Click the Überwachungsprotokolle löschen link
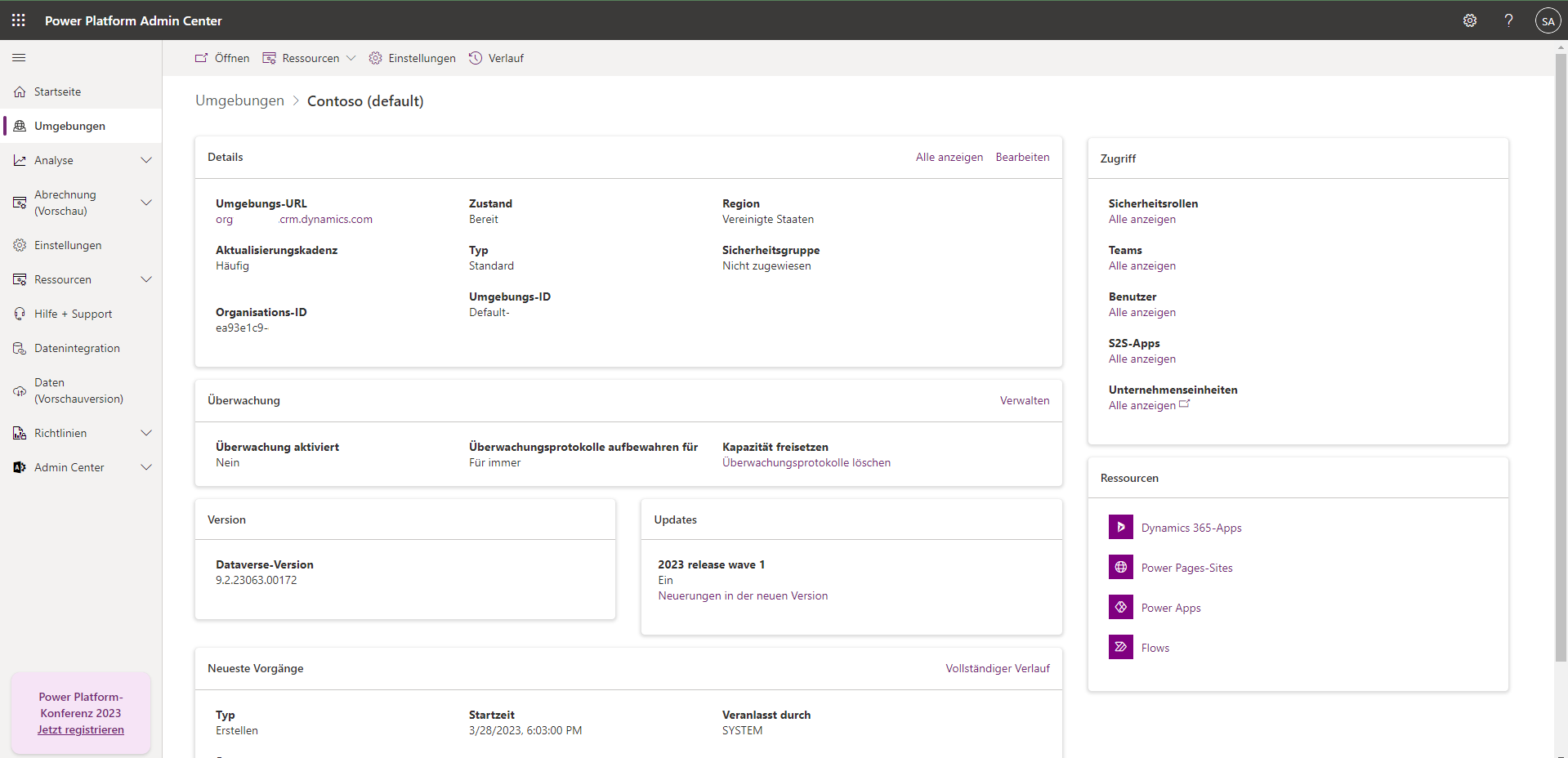Image resolution: width=1568 pixels, height=758 pixels. [x=806, y=463]
